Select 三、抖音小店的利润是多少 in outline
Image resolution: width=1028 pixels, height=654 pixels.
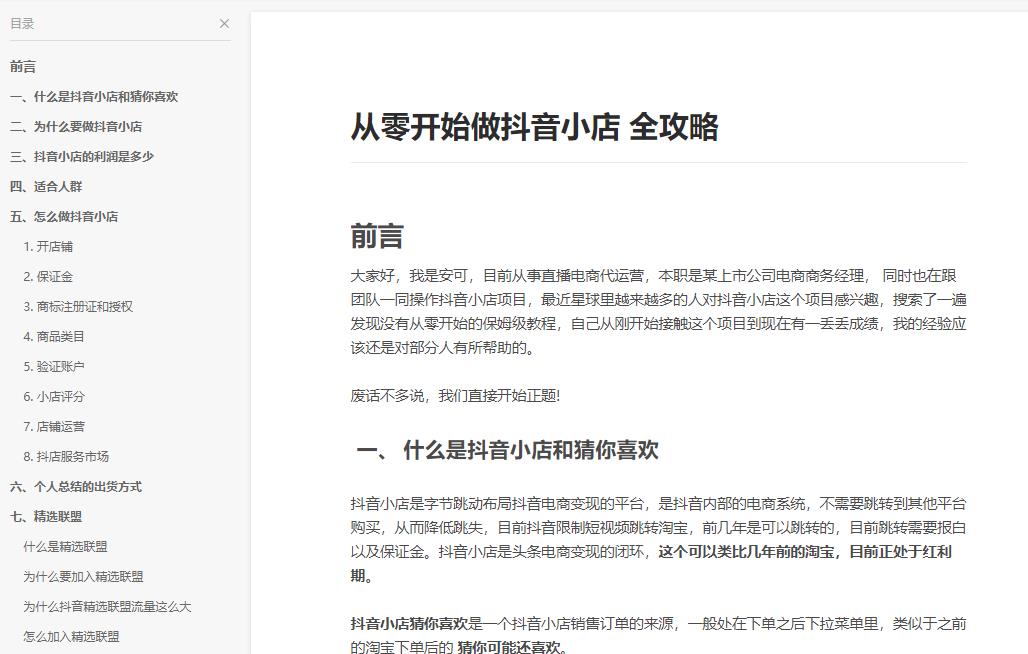(82, 157)
